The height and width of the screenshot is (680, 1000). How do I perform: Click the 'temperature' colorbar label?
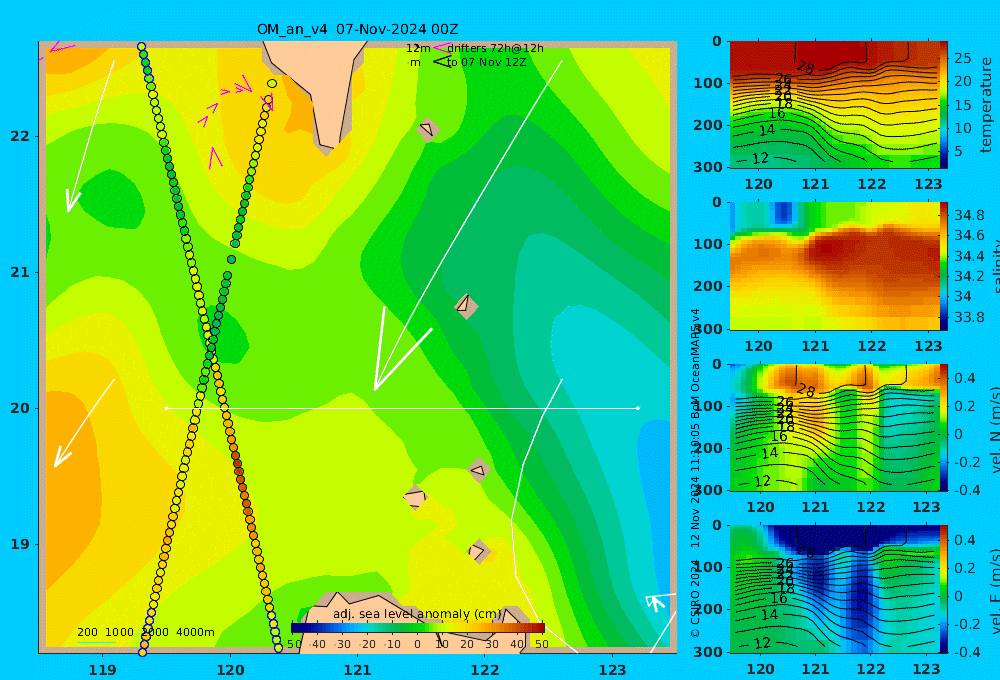pos(987,105)
